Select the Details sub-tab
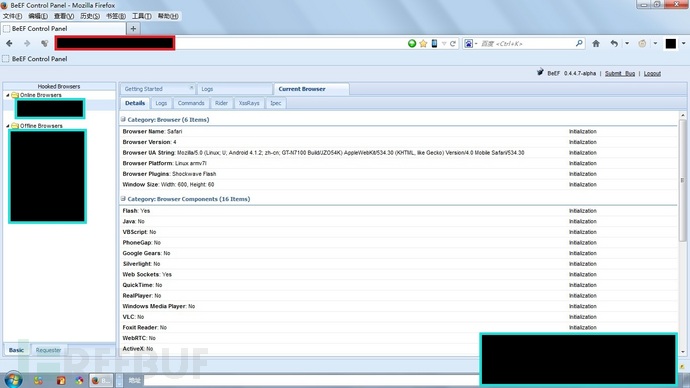The image size is (690, 388). click(135, 103)
